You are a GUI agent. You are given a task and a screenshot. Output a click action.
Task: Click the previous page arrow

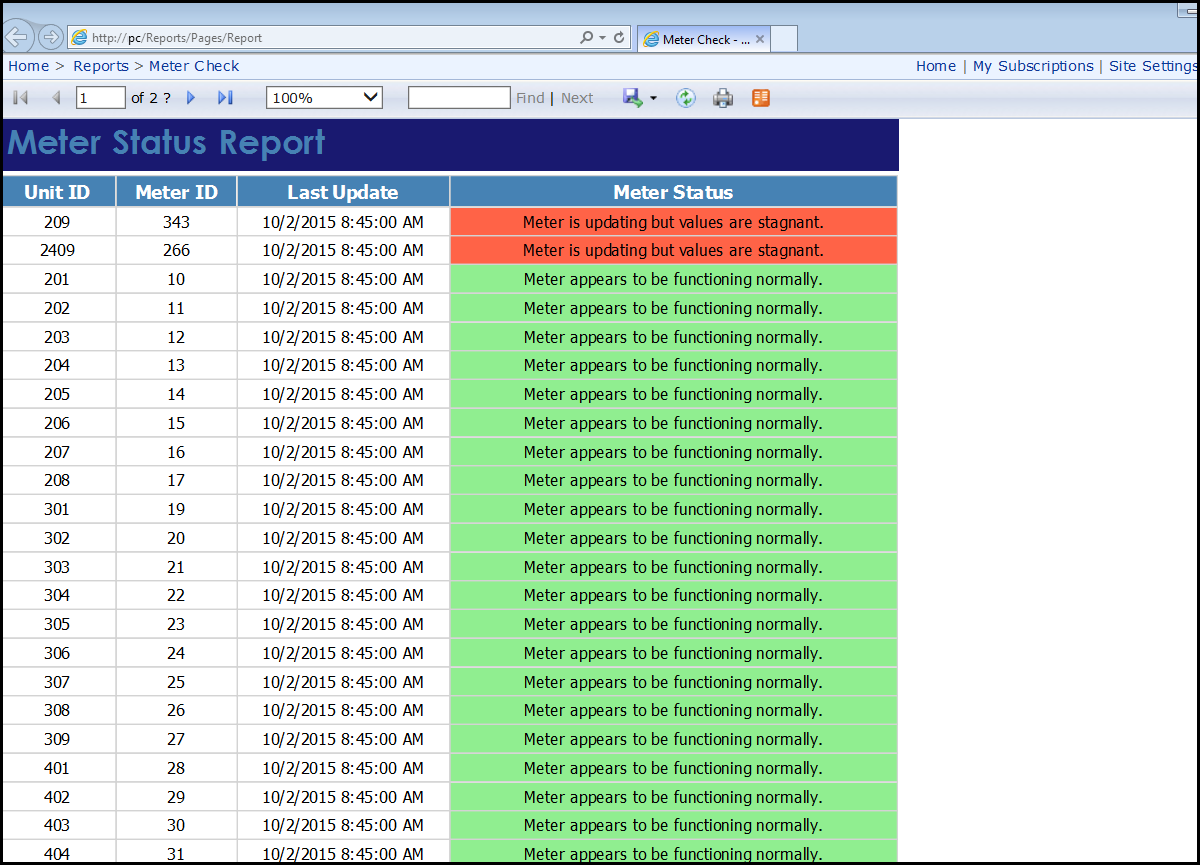(x=56, y=98)
